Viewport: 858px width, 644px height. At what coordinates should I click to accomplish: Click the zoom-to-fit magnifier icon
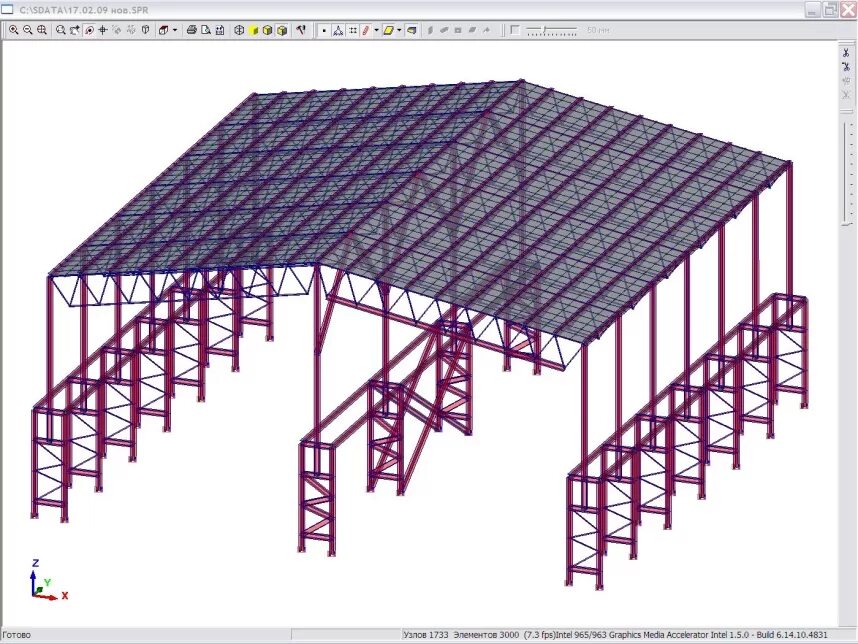(42, 30)
